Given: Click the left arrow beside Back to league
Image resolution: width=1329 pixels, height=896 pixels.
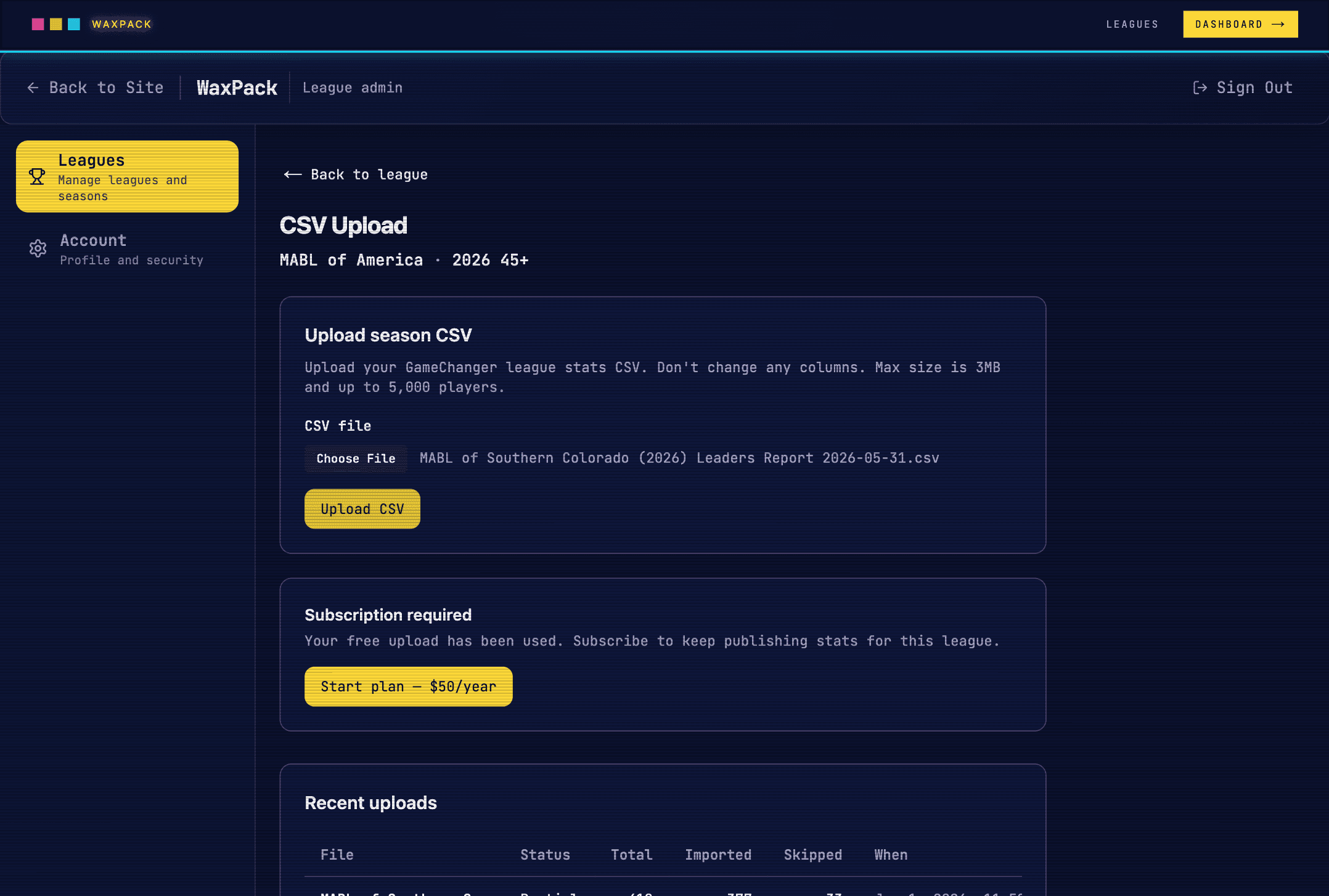Looking at the screenshot, I should (292, 174).
